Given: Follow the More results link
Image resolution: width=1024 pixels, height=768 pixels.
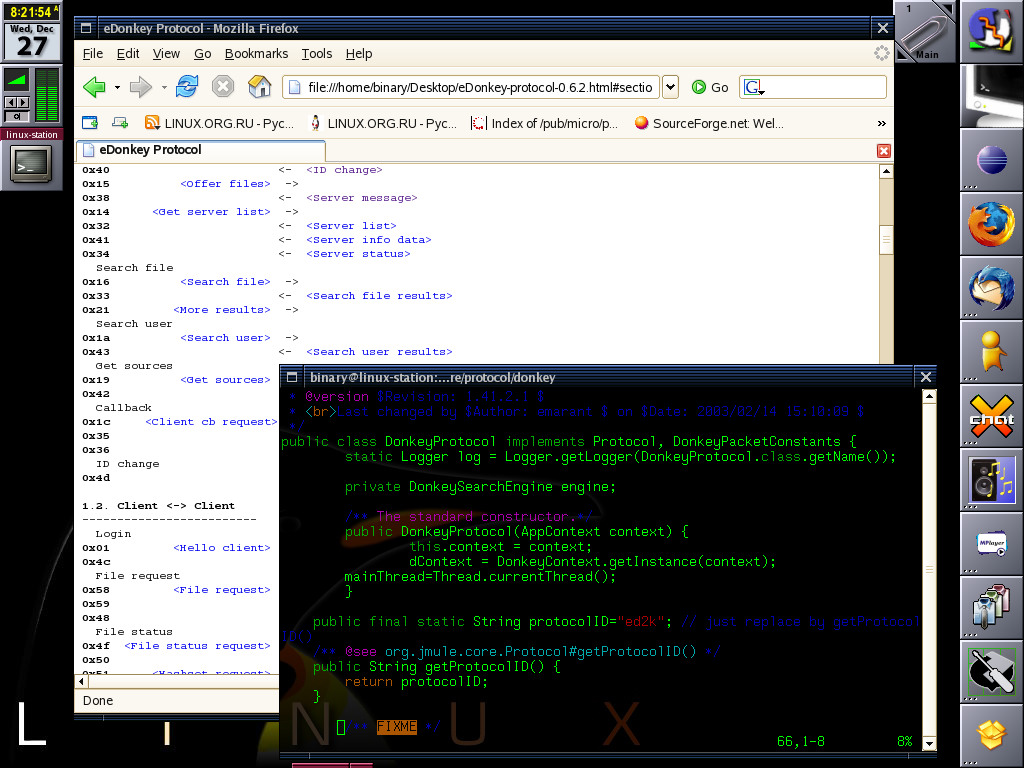Looking at the screenshot, I should point(222,310).
